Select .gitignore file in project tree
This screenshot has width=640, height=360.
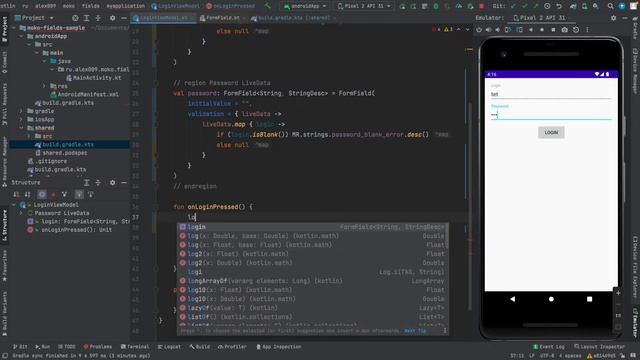click(x=47, y=161)
